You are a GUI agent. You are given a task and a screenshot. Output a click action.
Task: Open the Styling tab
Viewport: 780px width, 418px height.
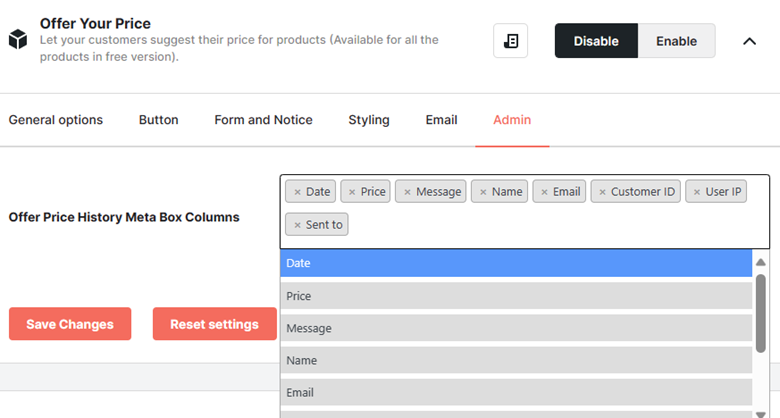tap(369, 120)
